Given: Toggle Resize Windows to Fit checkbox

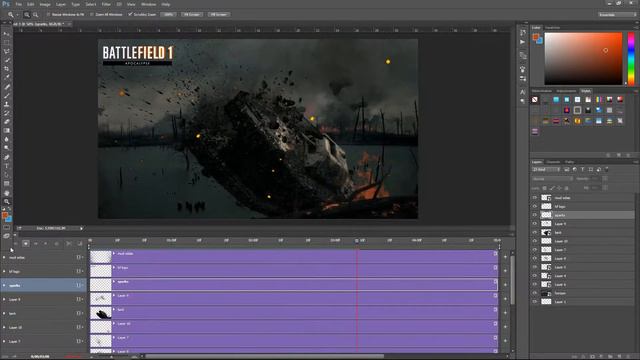Looking at the screenshot, I should click(48, 15).
